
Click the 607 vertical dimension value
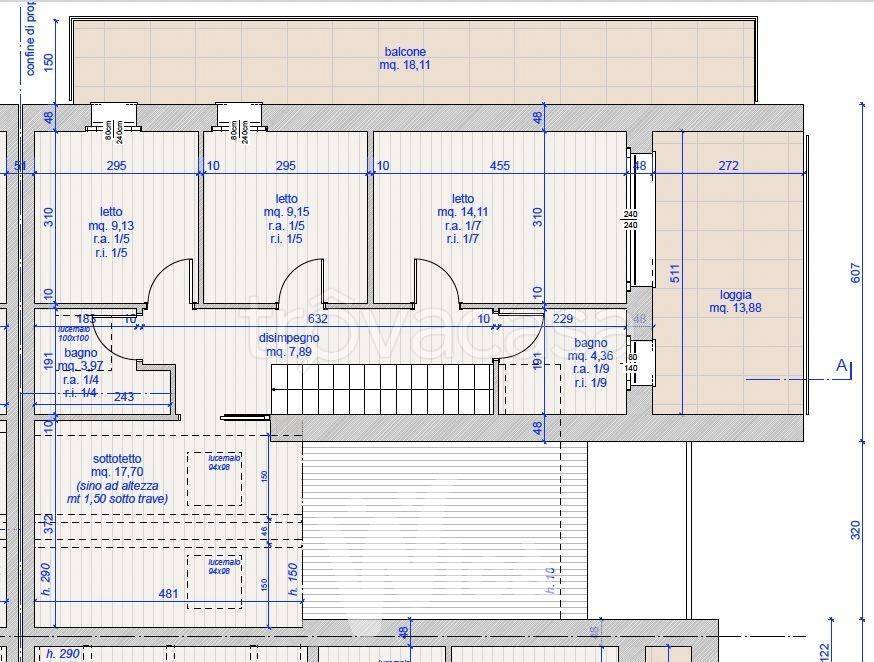point(854,272)
